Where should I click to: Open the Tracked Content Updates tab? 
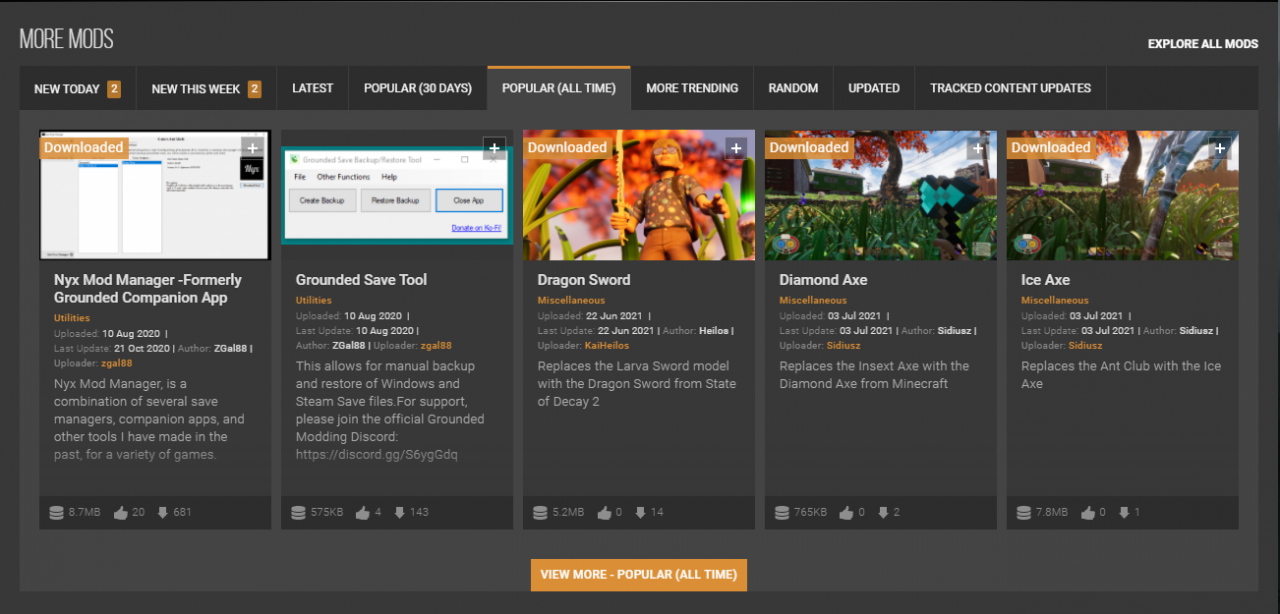click(1010, 88)
